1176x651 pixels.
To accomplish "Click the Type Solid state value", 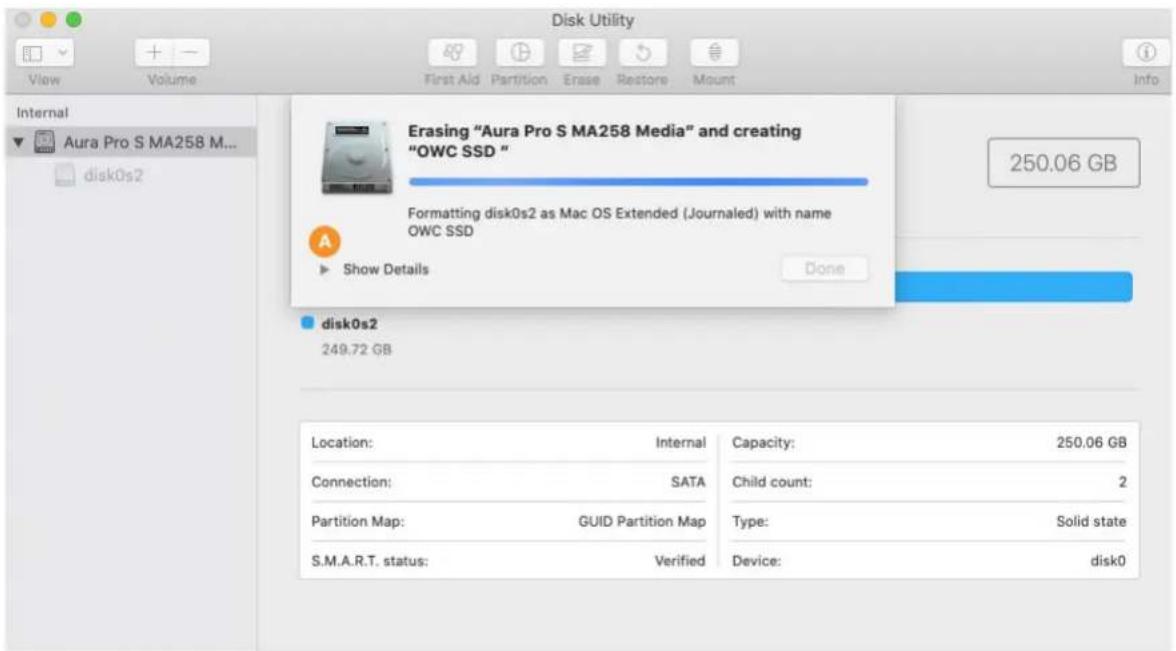I will click(x=1091, y=521).
